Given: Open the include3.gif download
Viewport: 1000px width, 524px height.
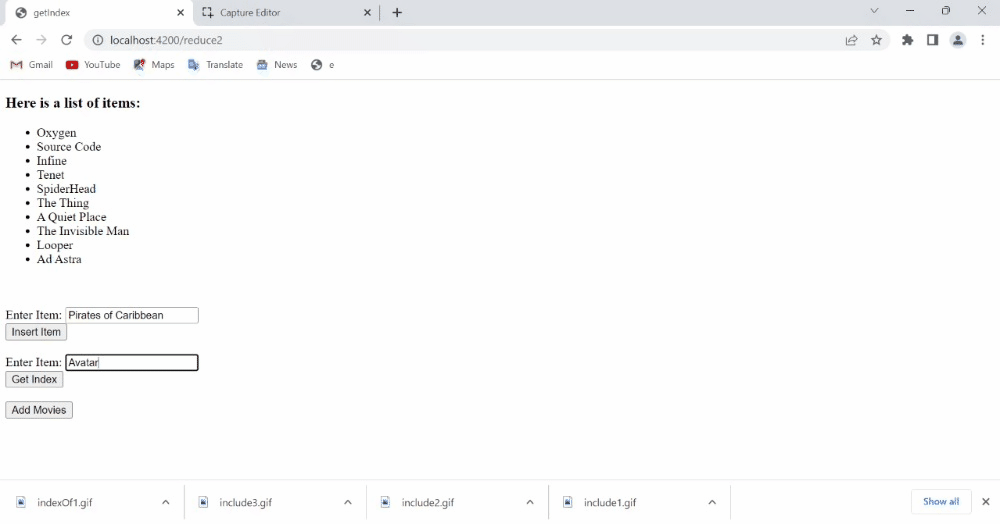Looking at the screenshot, I should tap(246, 502).
